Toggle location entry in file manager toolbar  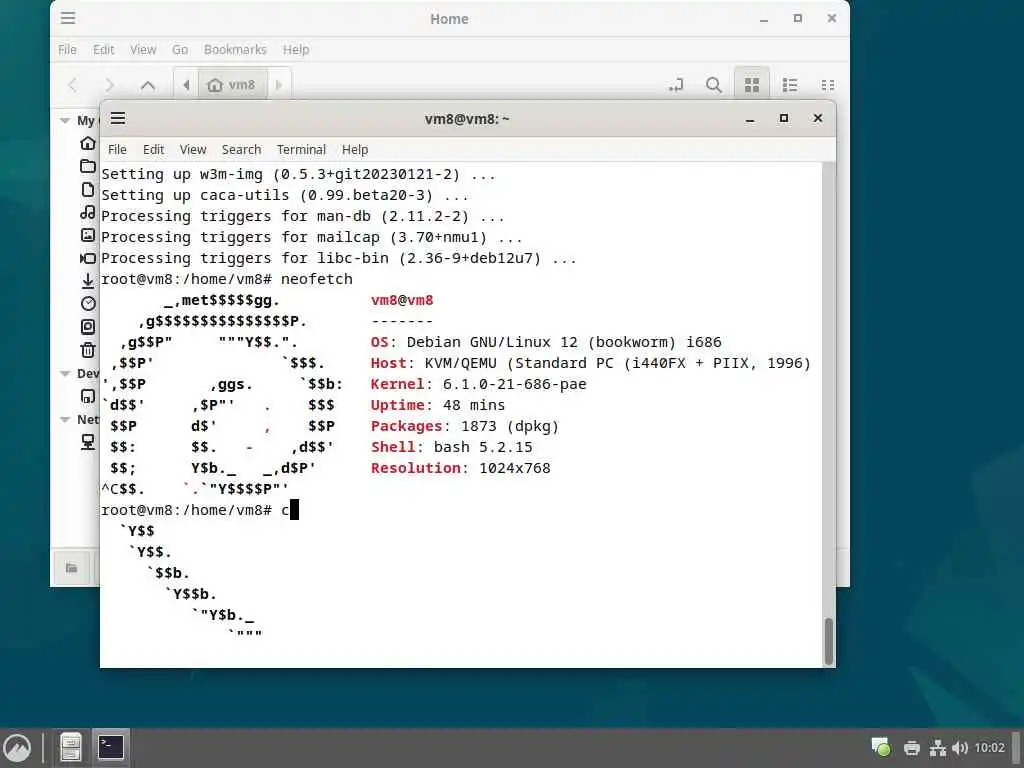(677, 85)
